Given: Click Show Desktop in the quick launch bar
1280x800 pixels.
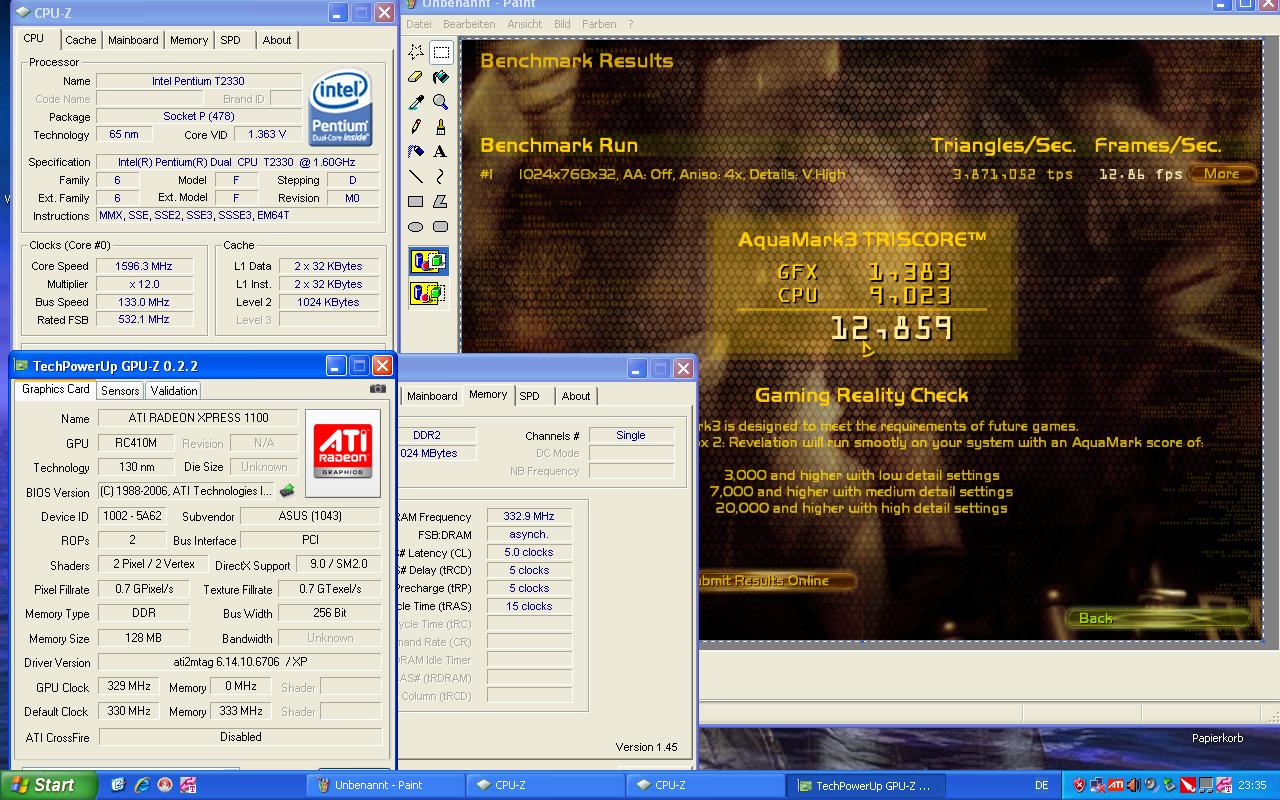Looking at the screenshot, I should coord(119,785).
